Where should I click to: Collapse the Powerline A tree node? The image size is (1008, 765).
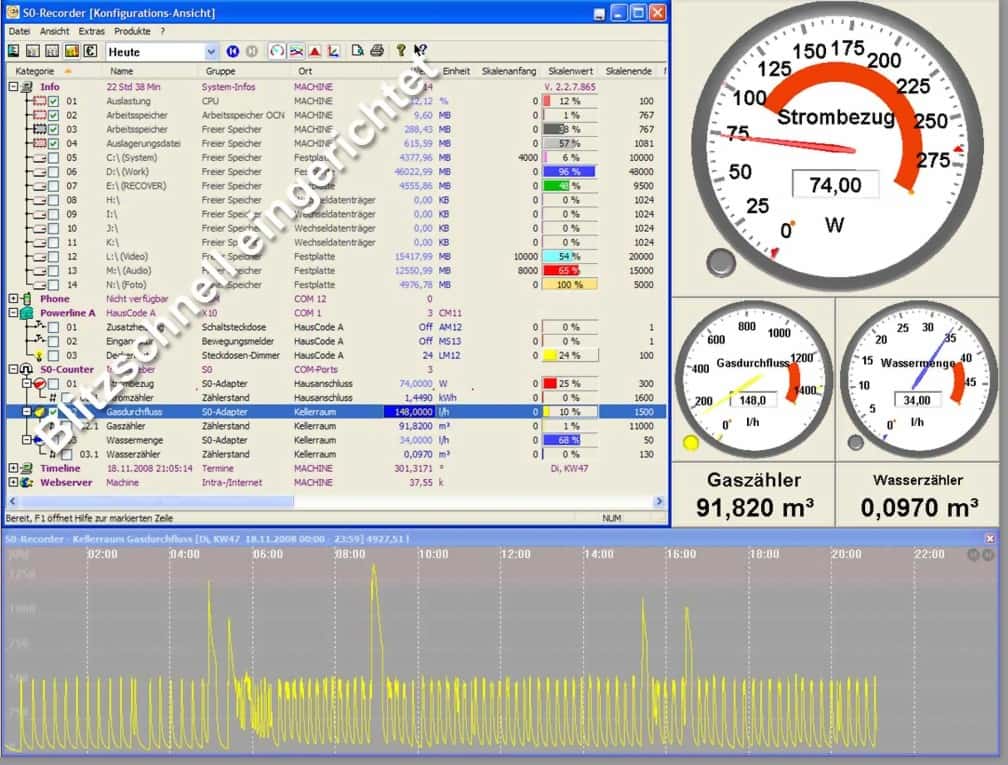pyautogui.click(x=13, y=312)
